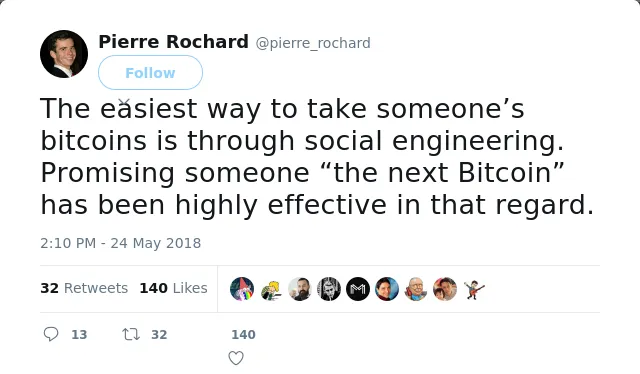Screen dimensions: 640x374
Task: Open the @pierre_rochard handle link
Action: point(313,43)
